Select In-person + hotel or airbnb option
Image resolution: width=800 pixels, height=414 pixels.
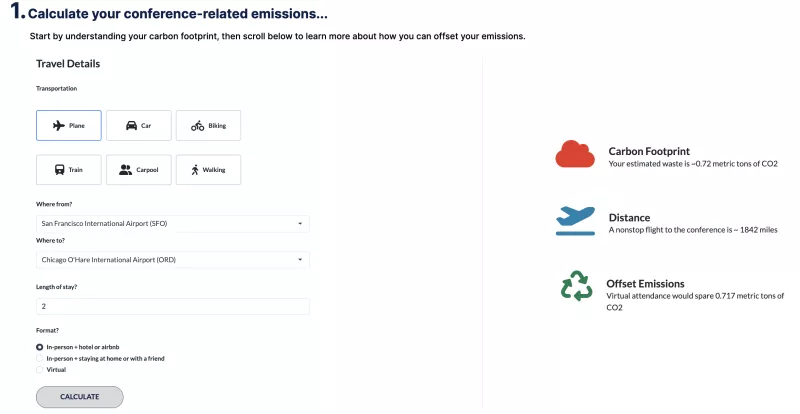pos(40,347)
